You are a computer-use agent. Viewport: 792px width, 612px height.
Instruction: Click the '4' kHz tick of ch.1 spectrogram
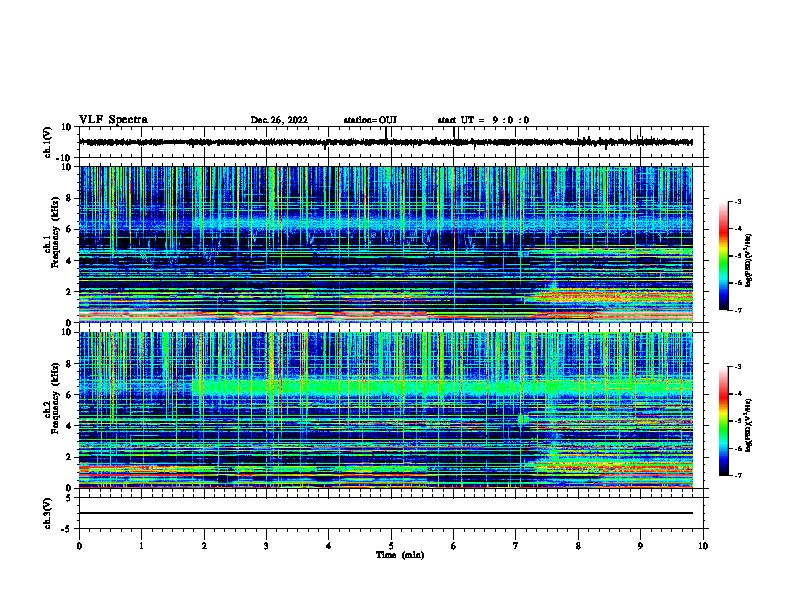[69, 261]
